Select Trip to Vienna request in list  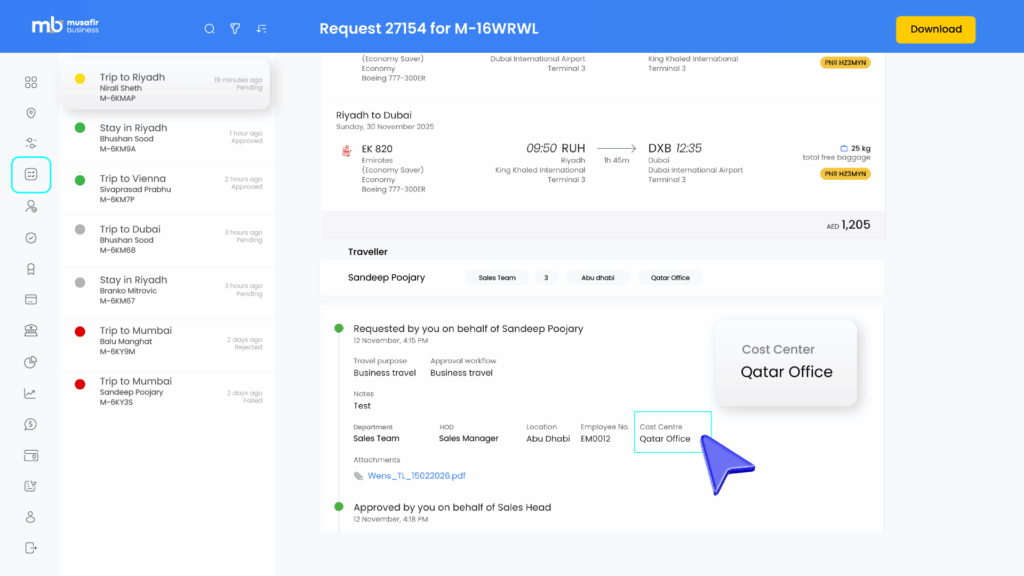click(165, 189)
